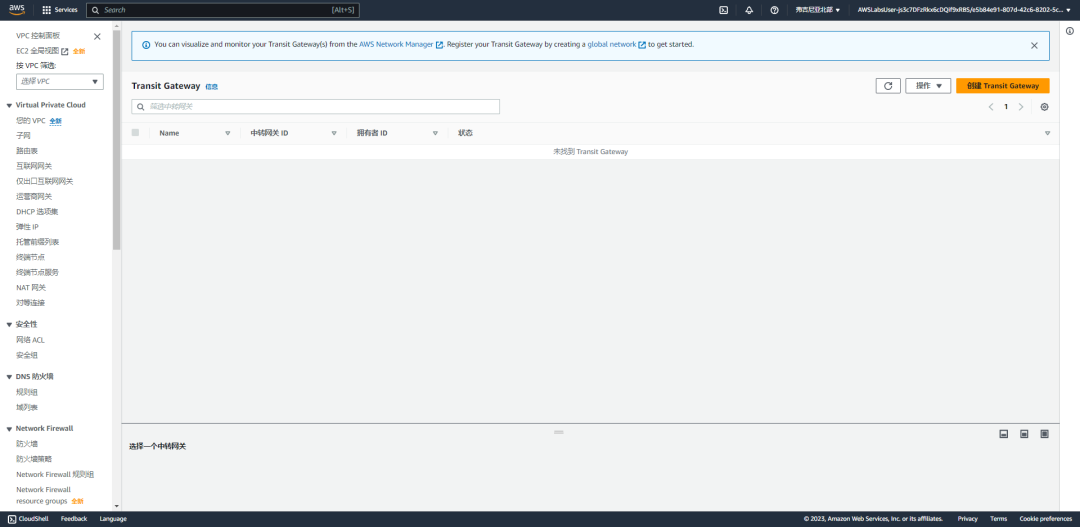
Task: Close the VPC navigation sidebar
Action: pos(97,36)
